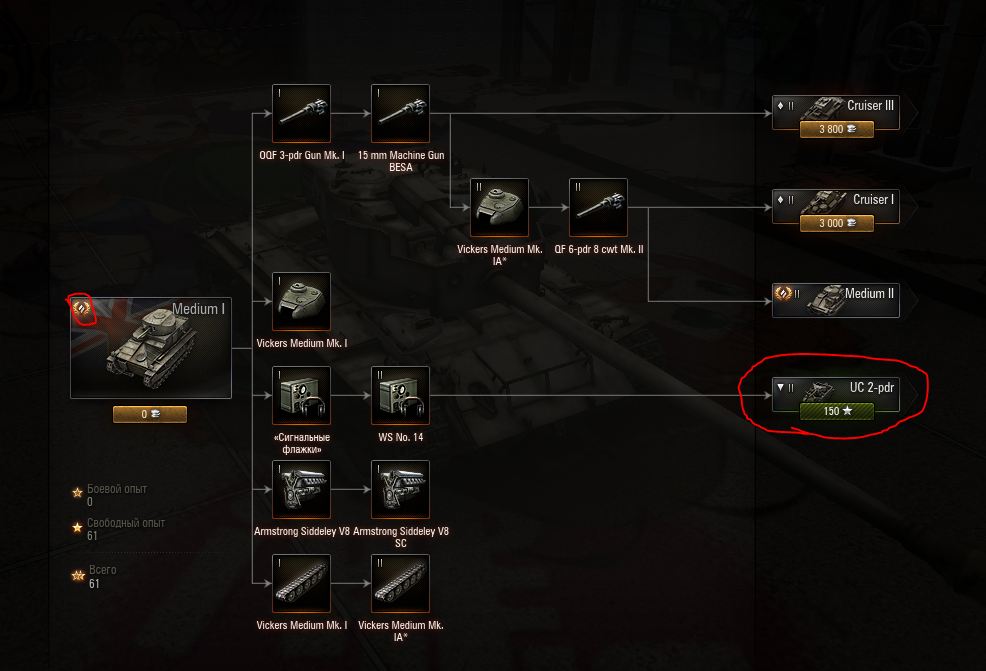Screen dimensions: 986x671
Task: Select the QF 6-pdr 8 cwt Mk. II gun
Action: [598, 208]
